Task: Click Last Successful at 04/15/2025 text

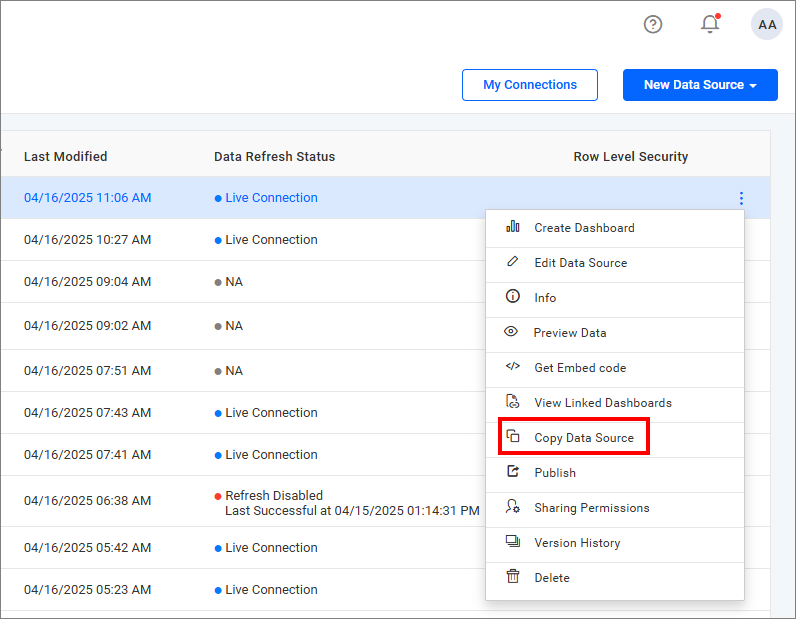Action: pos(352,510)
